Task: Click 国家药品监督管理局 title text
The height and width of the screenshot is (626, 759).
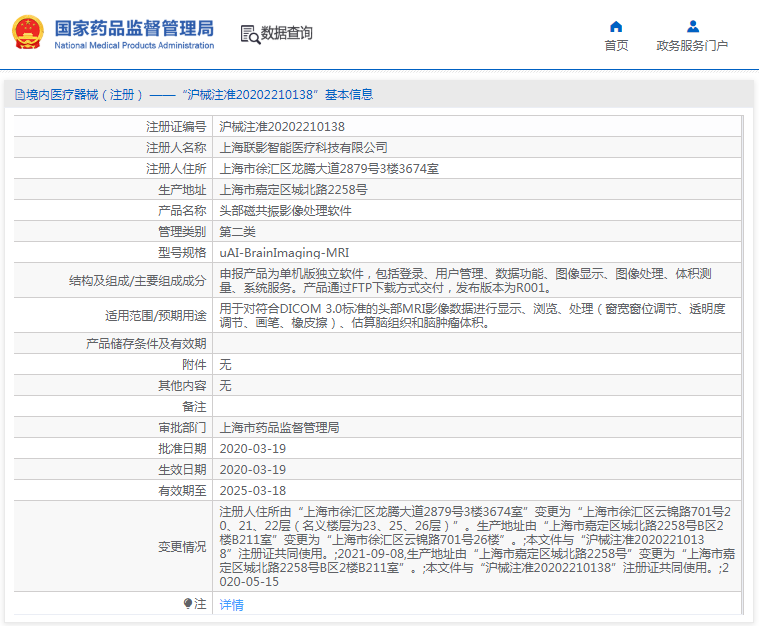Action: (x=134, y=28)
